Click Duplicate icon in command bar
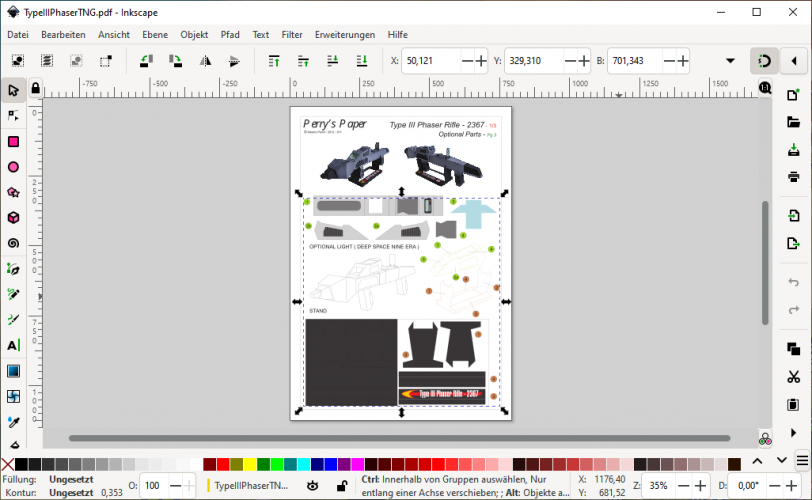812x500 pixels. [x=793, y=349]
